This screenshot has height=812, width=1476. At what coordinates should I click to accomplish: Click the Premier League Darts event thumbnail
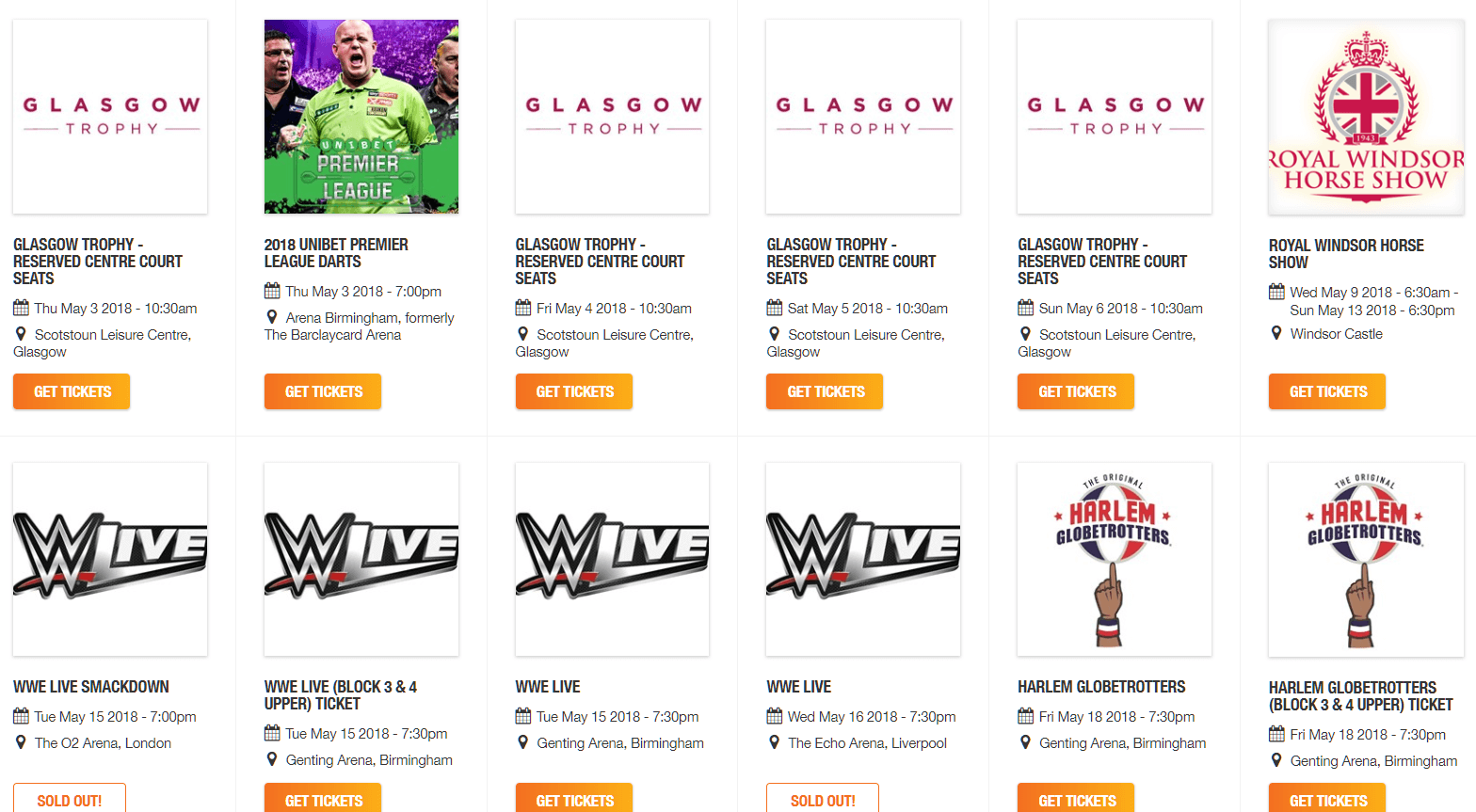[361, 117]
